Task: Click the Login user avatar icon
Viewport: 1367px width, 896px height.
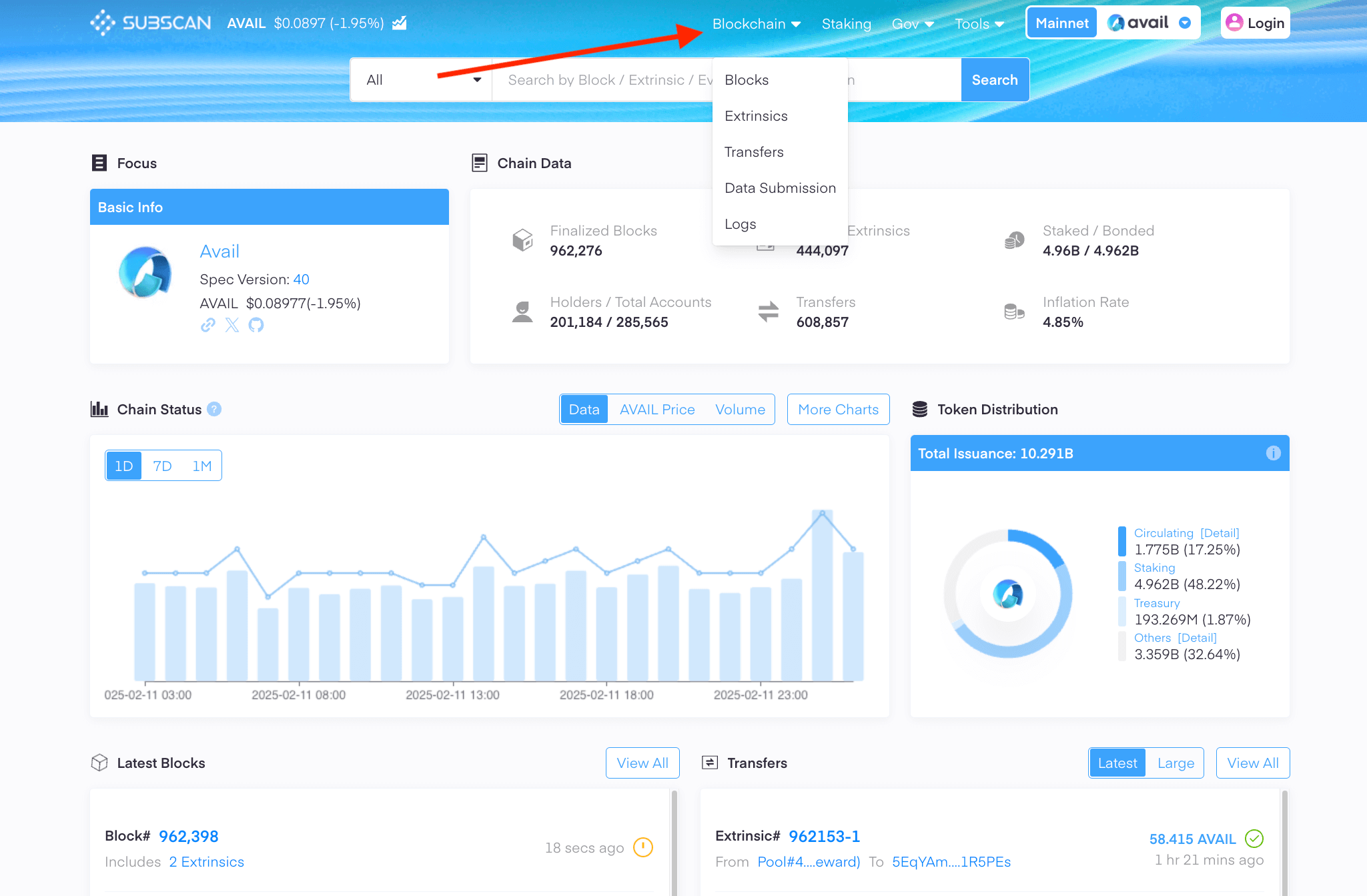Action: pyautogui.click(x=1234, y=23)
